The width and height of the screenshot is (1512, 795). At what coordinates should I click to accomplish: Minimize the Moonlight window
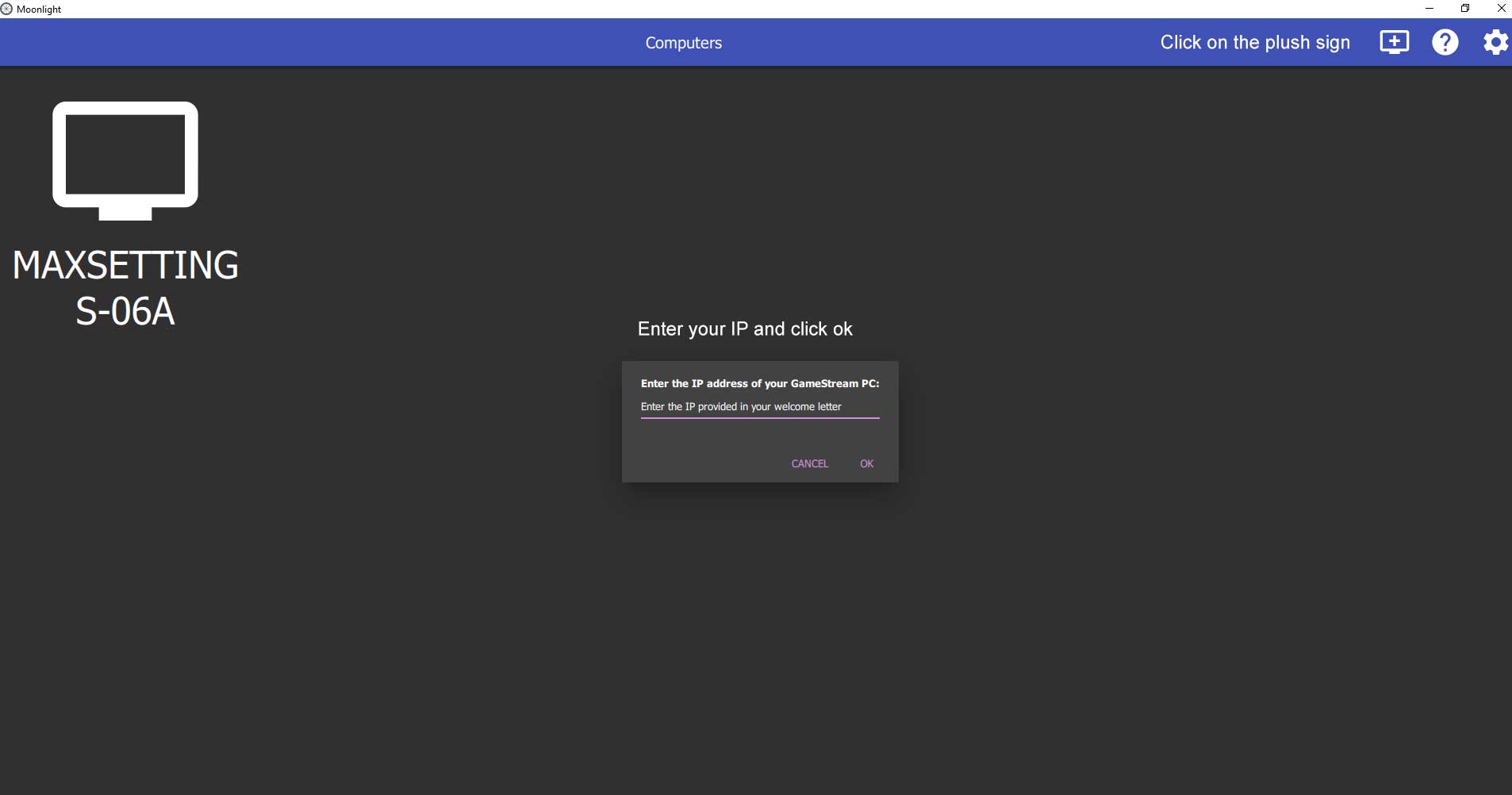1429,9
